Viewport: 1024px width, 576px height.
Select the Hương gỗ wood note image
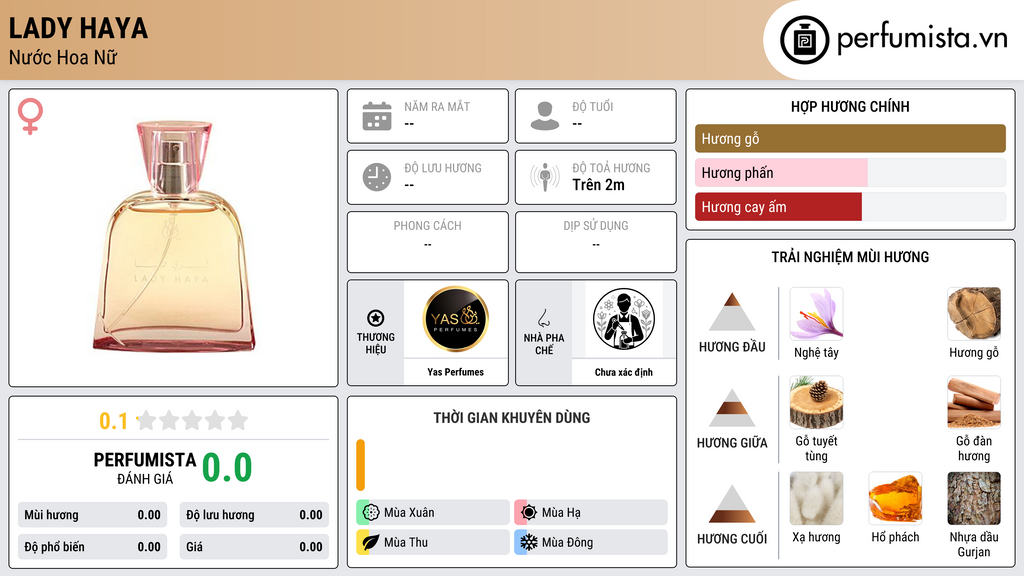click(x=974, y=314)
